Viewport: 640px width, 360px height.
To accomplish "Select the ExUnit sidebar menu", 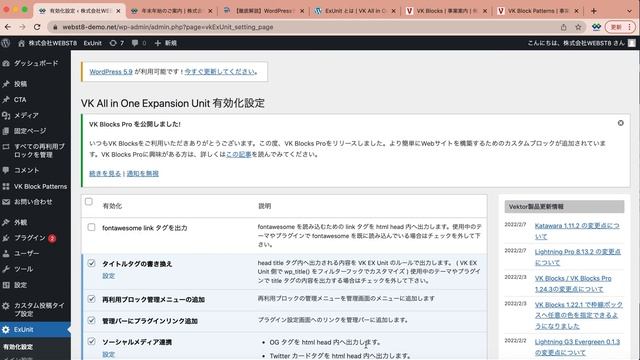I will tap(23, 329).
